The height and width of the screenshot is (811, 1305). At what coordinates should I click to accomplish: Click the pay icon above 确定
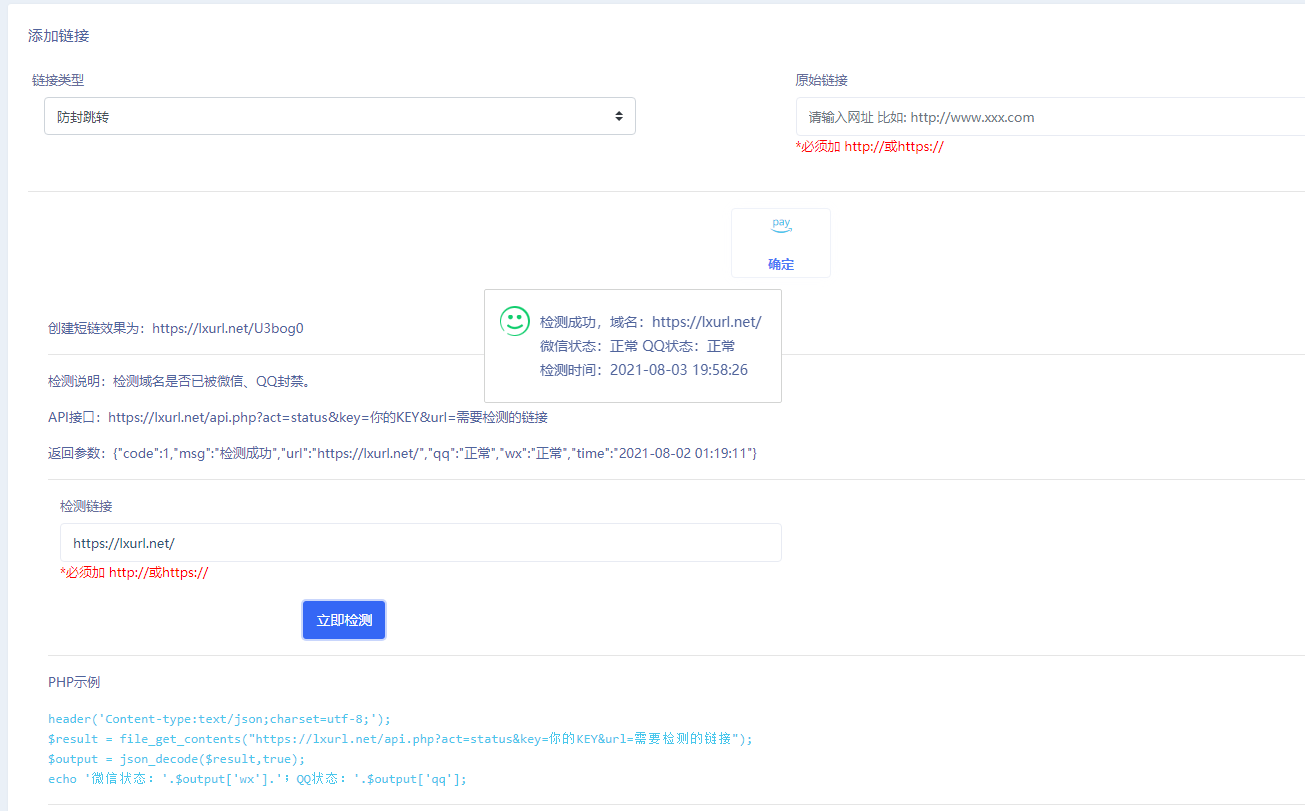[x=781, y=226]
